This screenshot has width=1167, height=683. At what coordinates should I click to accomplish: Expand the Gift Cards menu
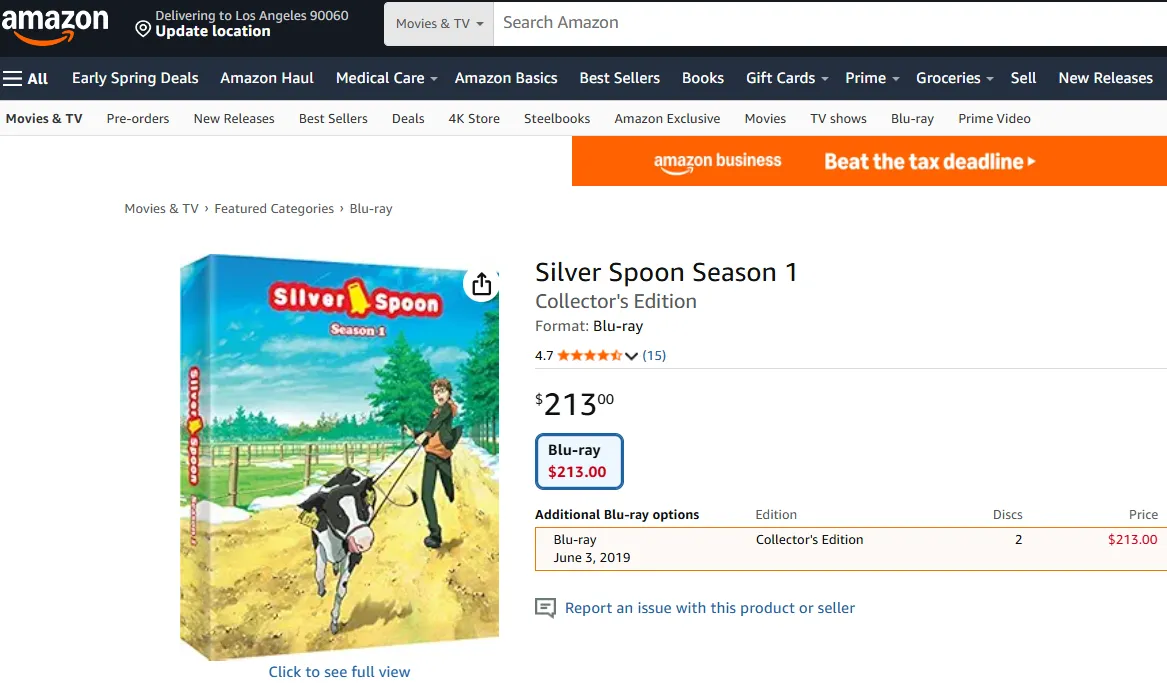coord(786,78)
